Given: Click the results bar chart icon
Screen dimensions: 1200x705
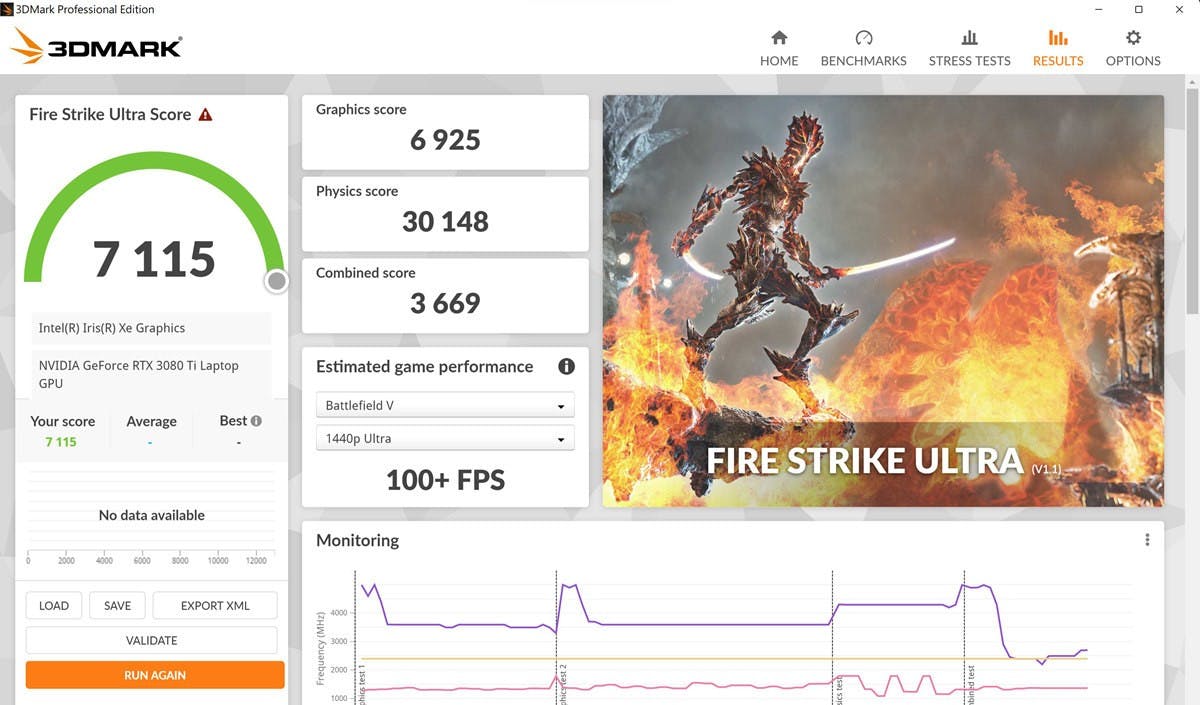Looking at the screenshot, I should 1058,38.
